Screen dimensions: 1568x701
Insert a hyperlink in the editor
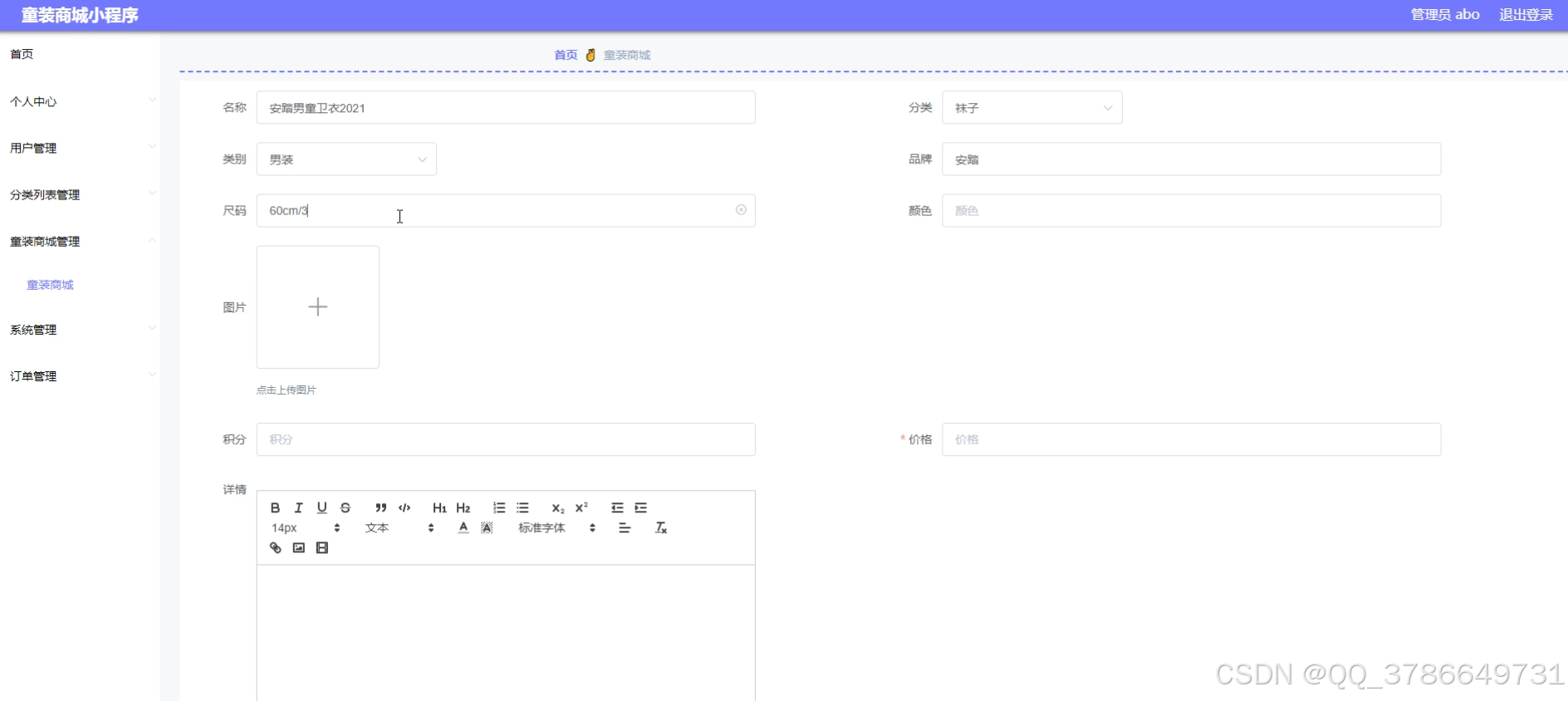click(x=275, y=547)
